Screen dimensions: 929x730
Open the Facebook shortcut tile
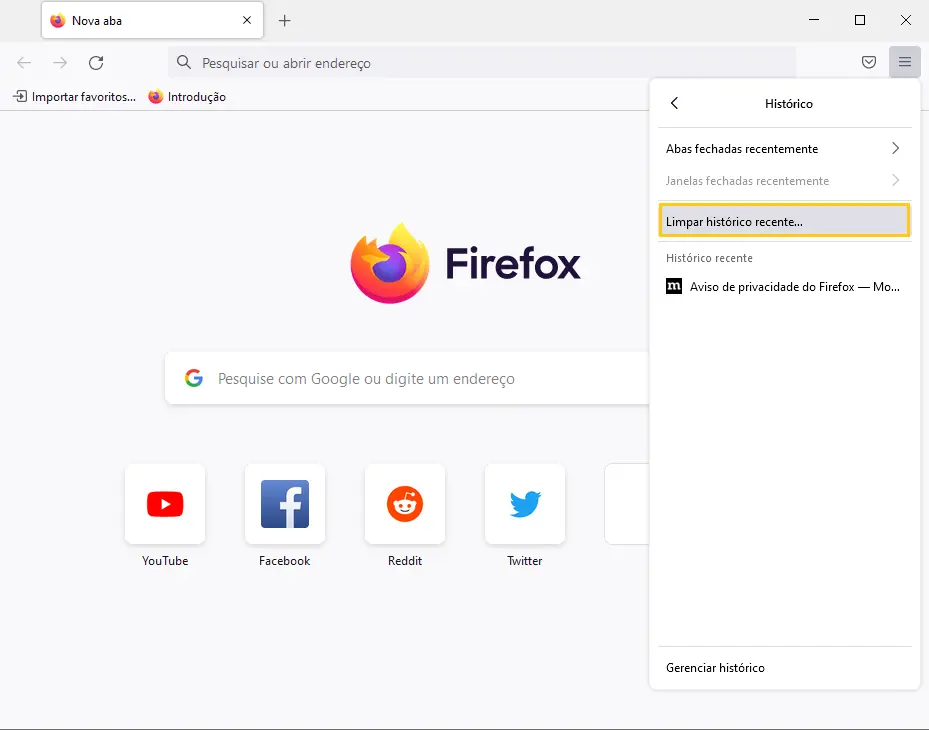285,504
